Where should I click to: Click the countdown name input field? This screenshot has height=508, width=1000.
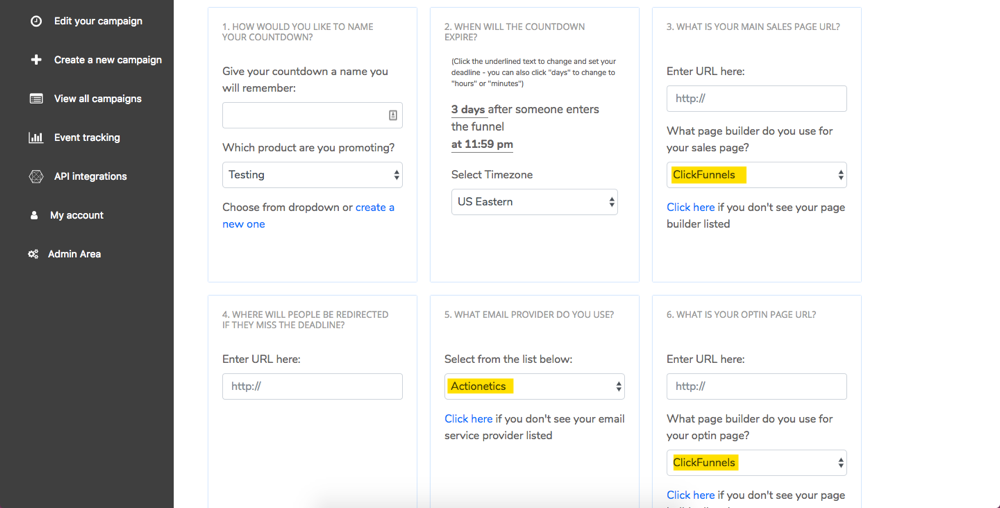(312, 115)
